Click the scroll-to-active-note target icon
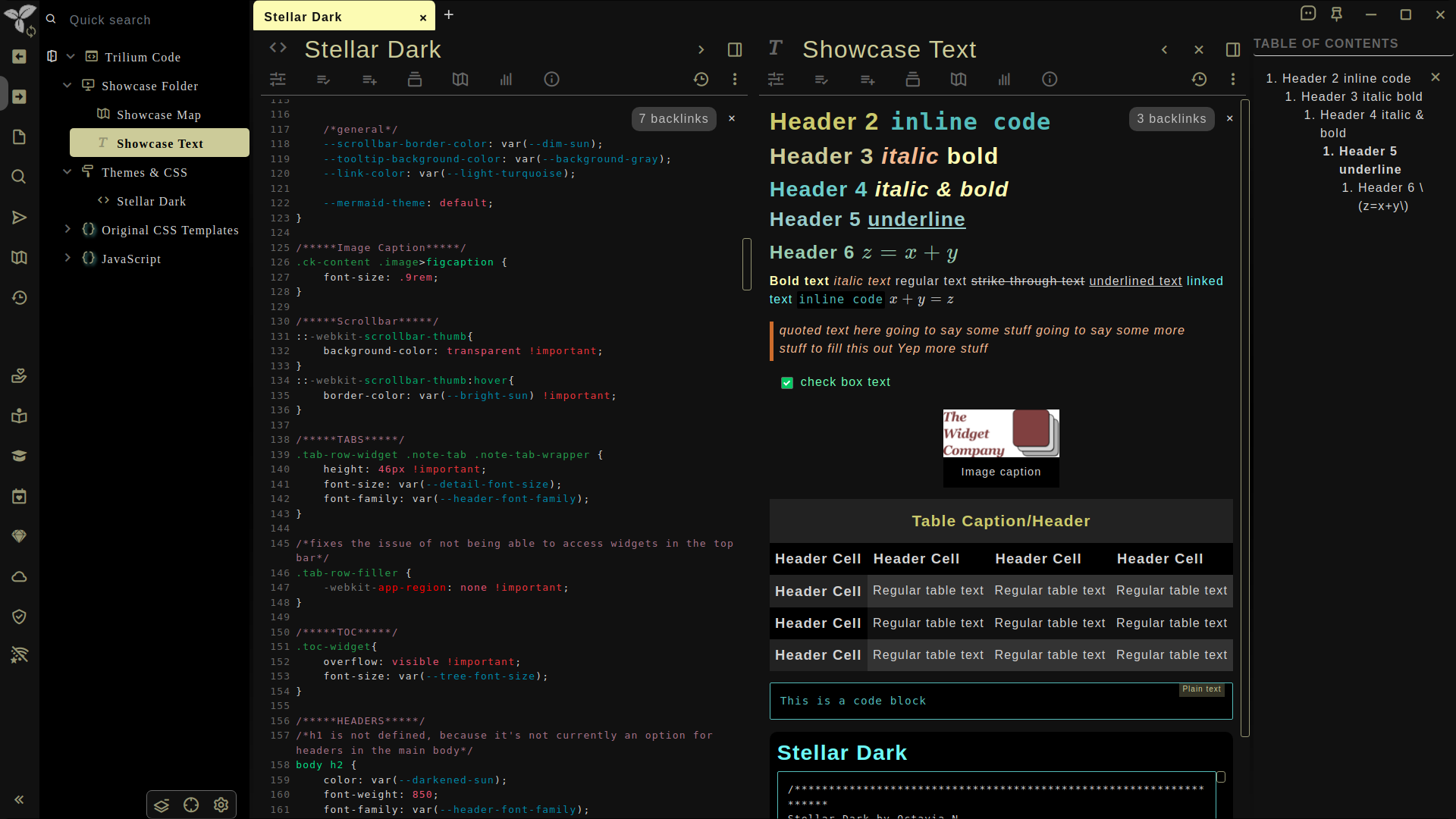The width and height of the screenshot is (1456, 819). point(191,805)
